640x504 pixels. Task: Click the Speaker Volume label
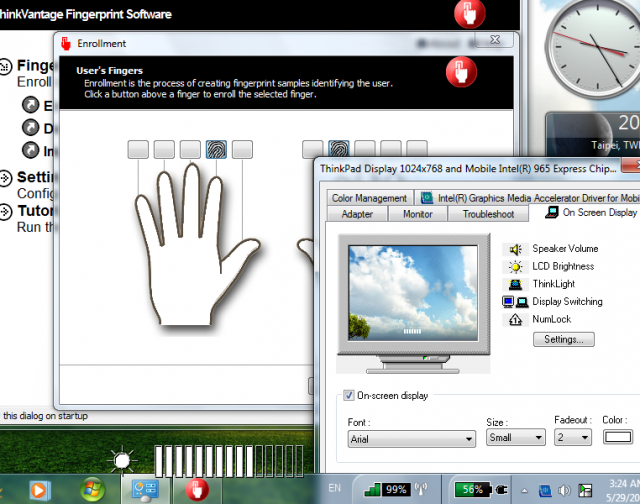point(565,249)
